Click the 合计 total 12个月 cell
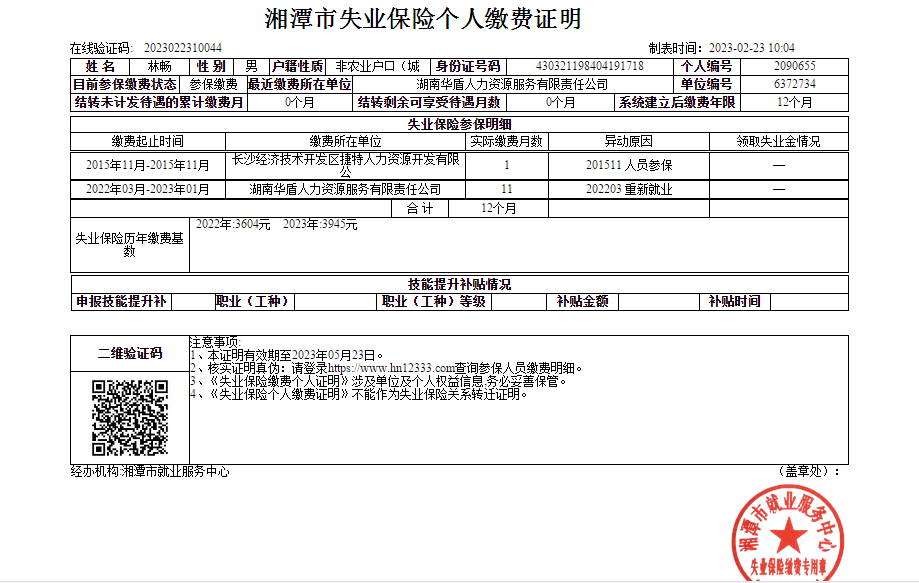The image size is (919, 583). [498, 208]
